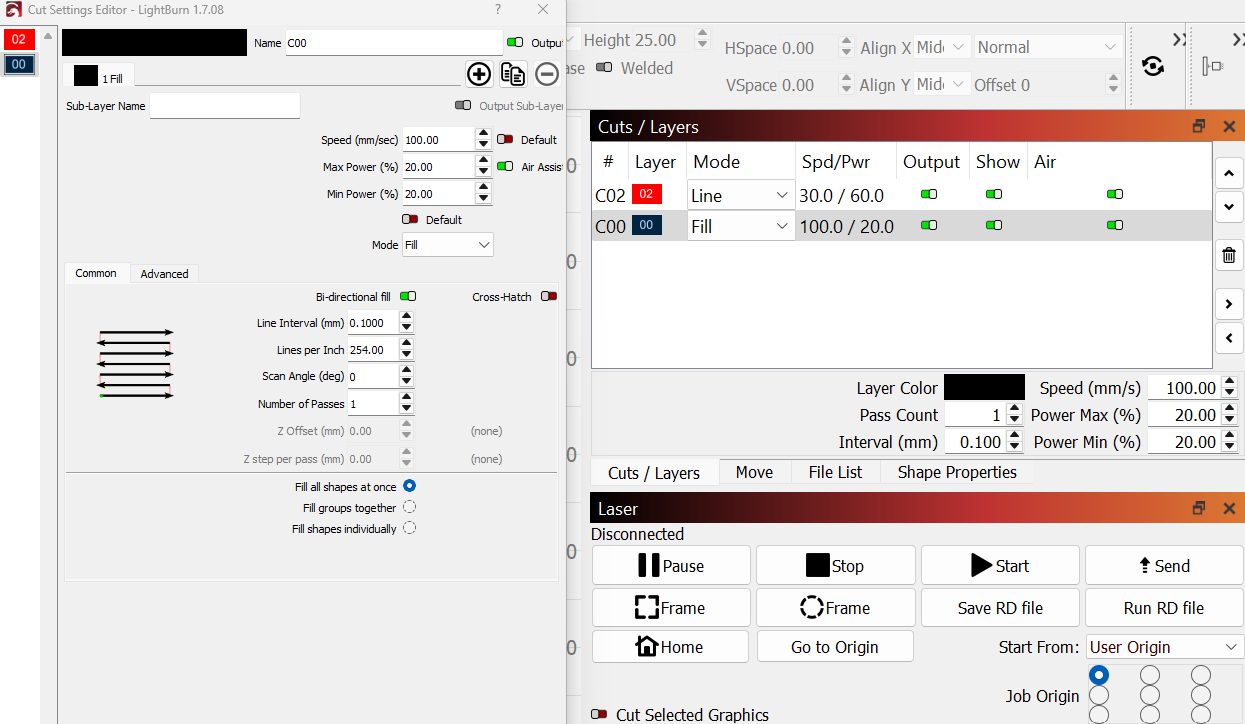Click the Home laser button
This screenshot has height=724, width=1245.
tap(670, 647)
